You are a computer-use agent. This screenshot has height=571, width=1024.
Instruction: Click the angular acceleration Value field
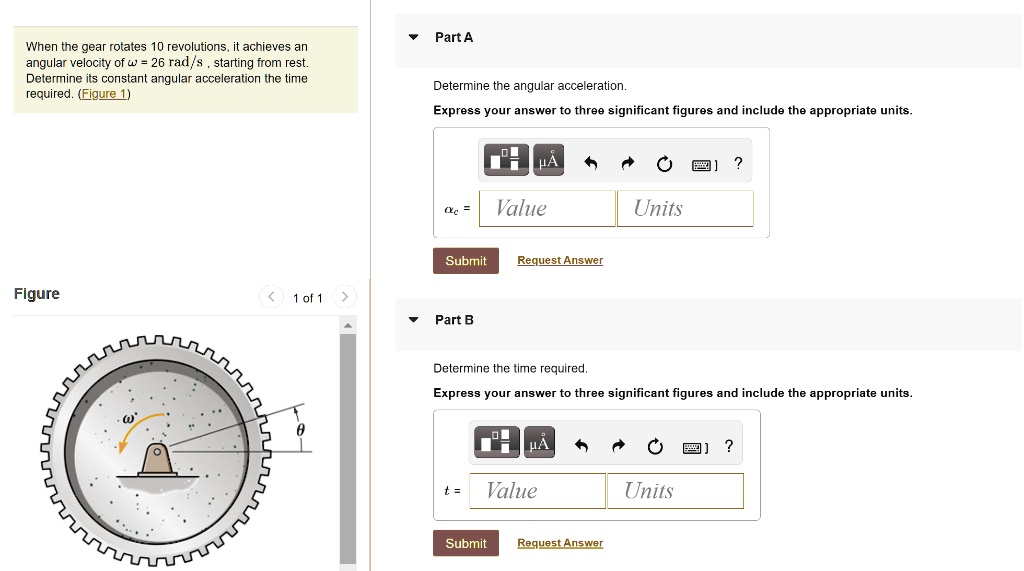pyautogui.click(x=547, y=208)
